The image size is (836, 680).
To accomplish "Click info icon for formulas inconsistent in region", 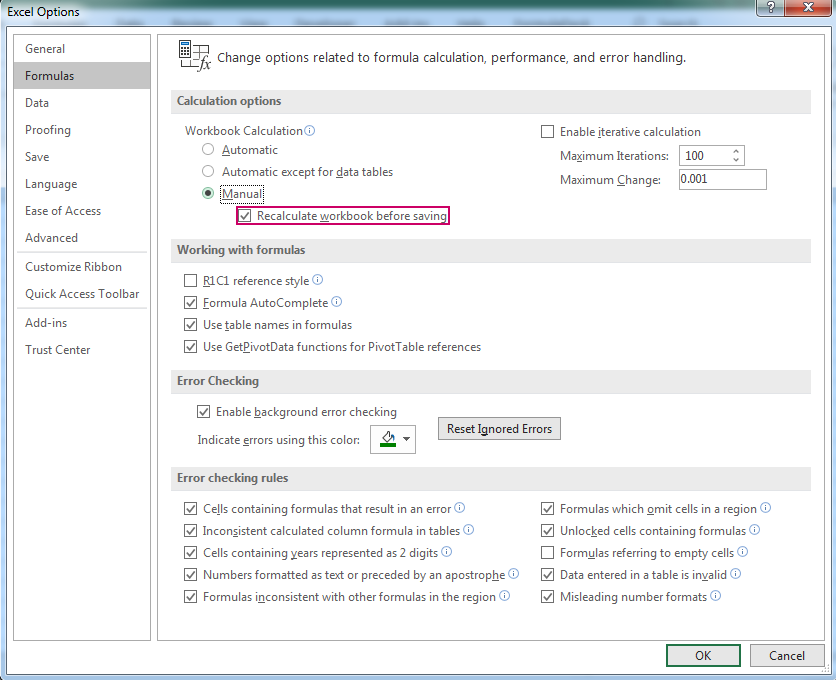I will (504, 596).
